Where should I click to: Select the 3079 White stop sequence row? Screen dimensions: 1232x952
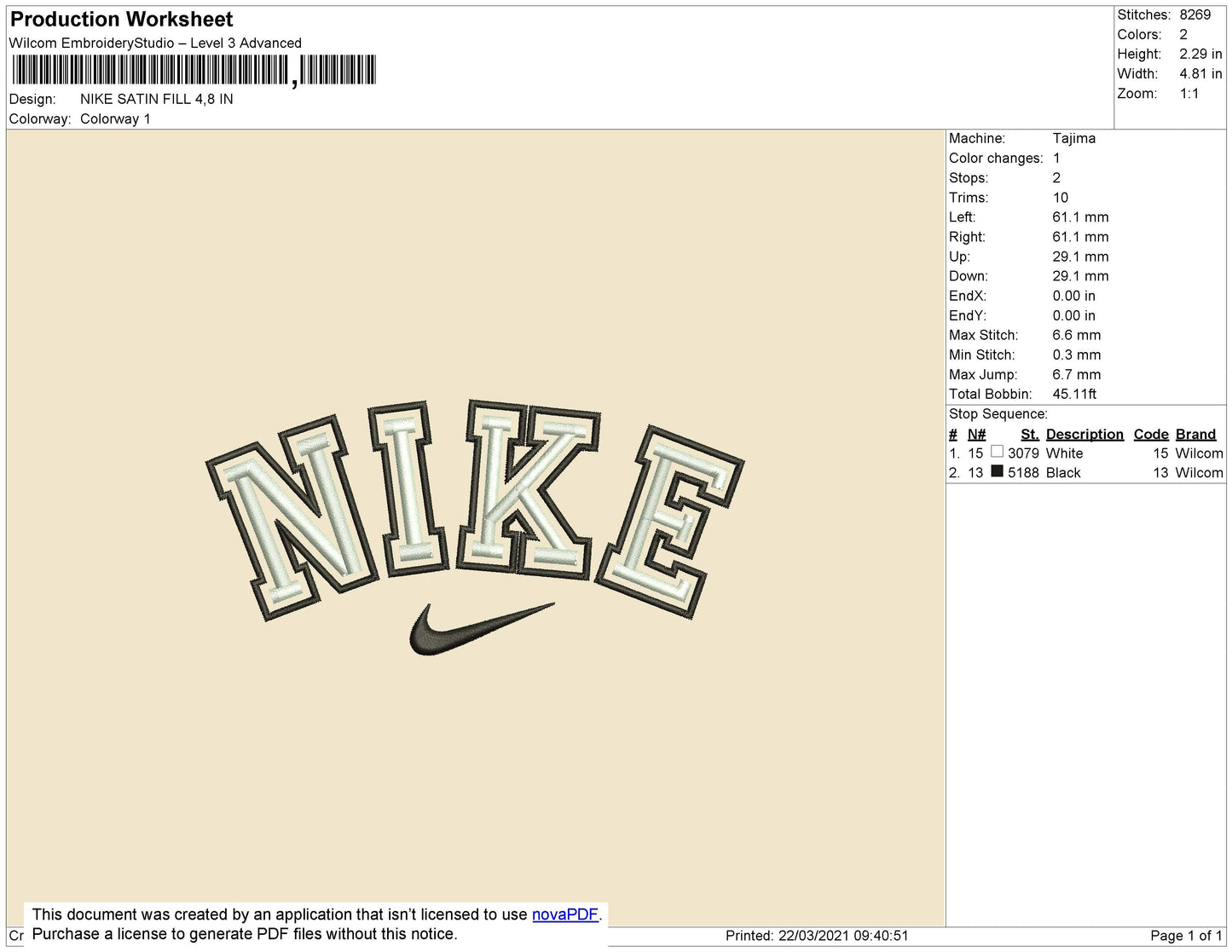tap(1086, 453)
